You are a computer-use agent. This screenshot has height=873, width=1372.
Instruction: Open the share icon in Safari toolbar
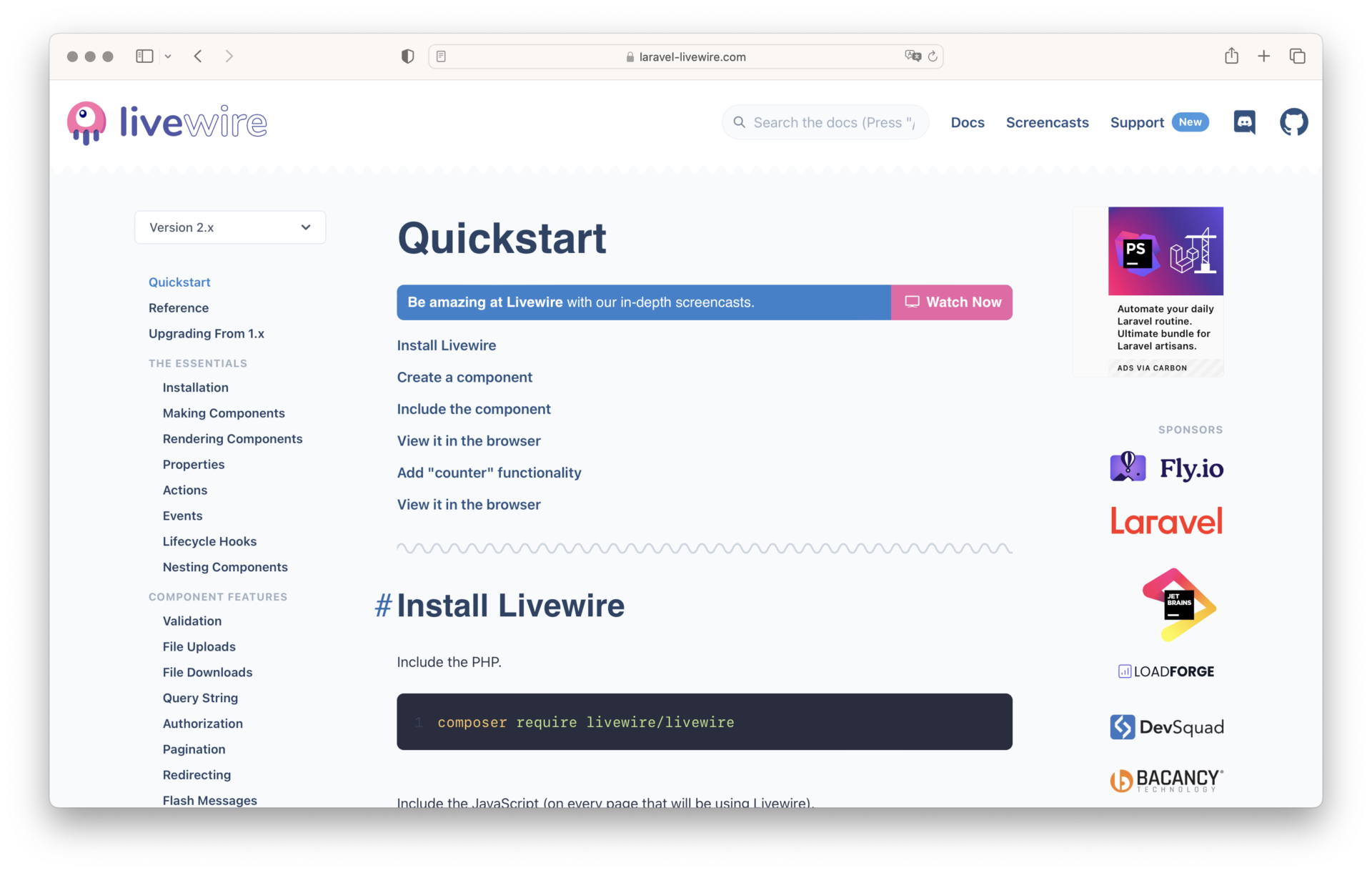[x=1231, y=56]
